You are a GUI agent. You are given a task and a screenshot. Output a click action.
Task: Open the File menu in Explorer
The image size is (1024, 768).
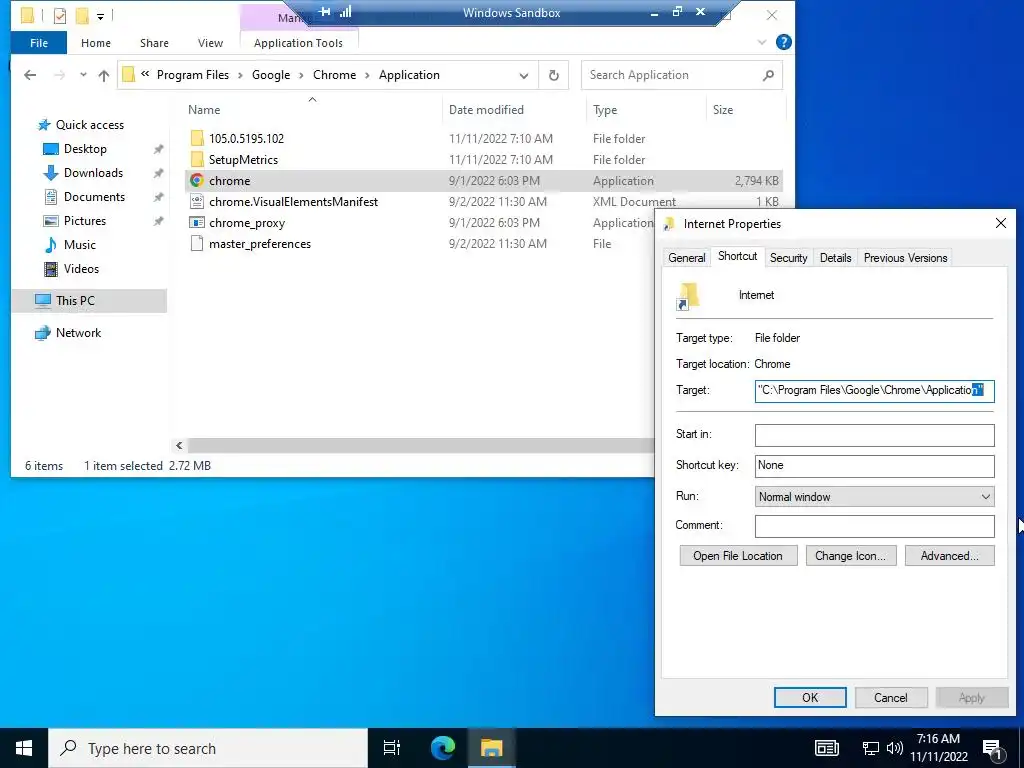39,43
